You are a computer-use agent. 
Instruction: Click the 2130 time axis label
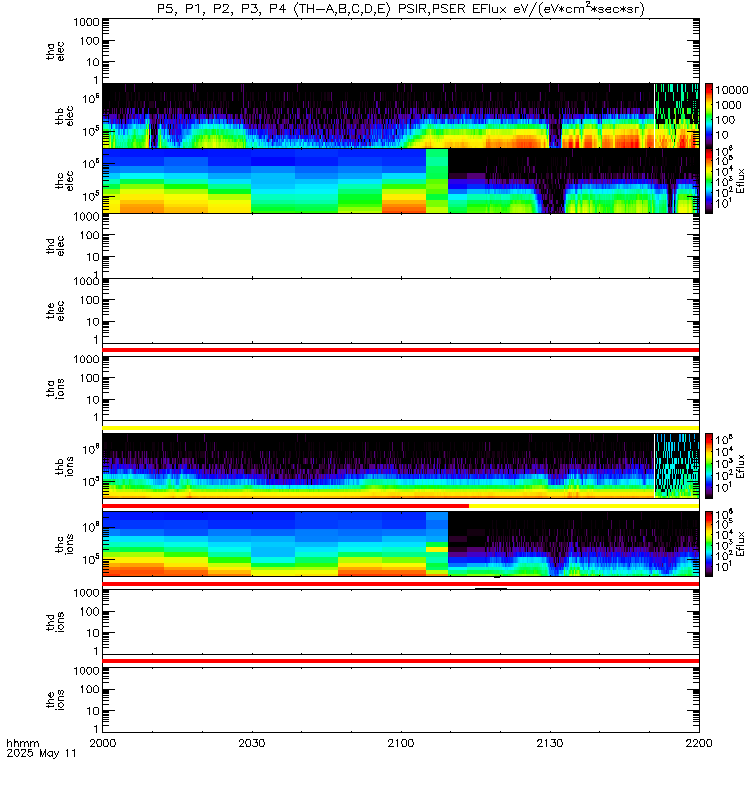coord(549,743)
